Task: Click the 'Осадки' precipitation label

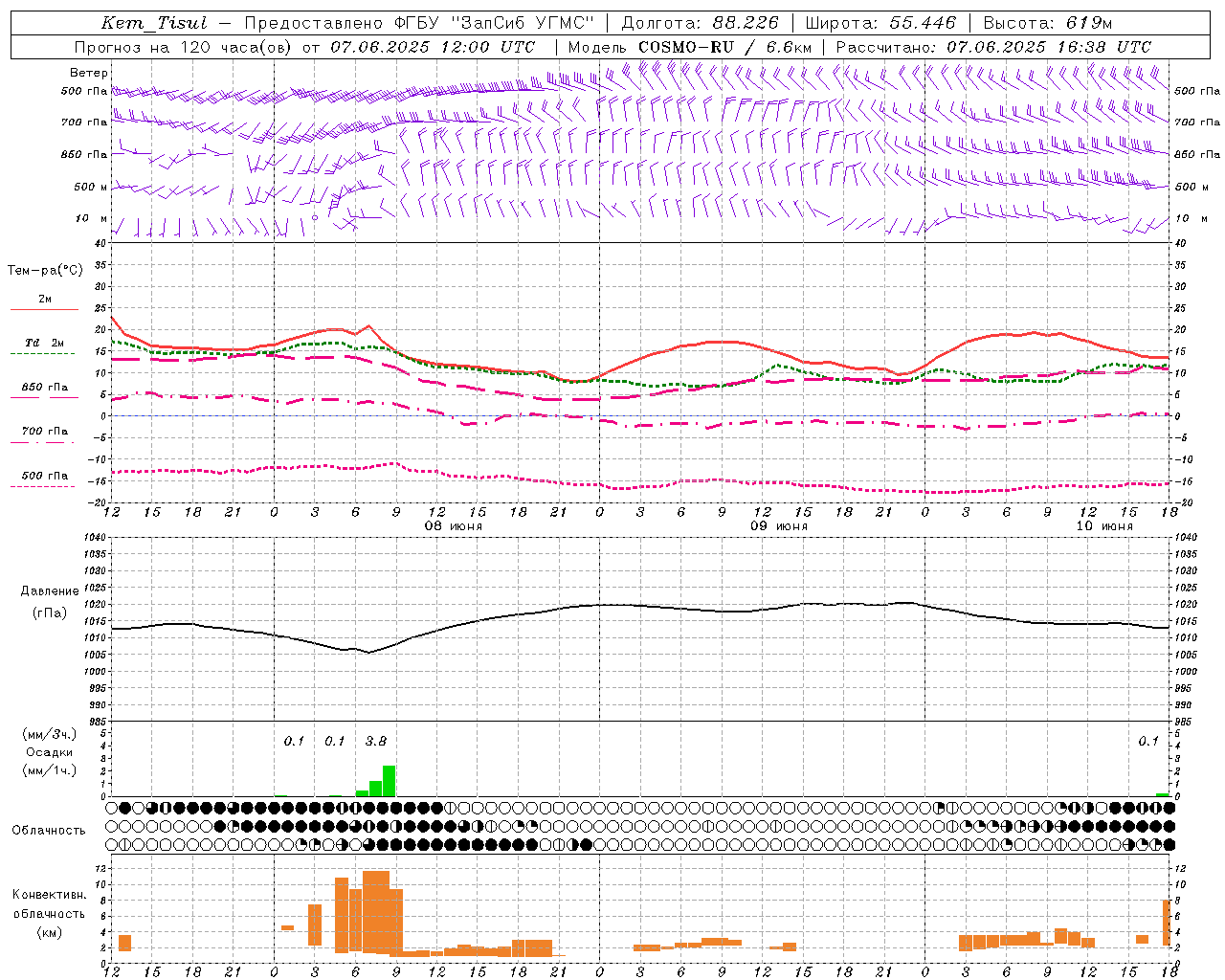Action: (50, 752)
